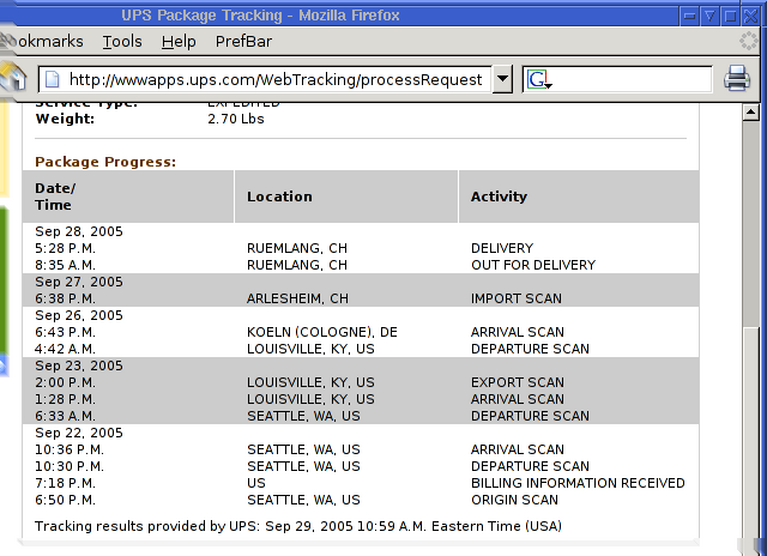Click the tracking results timestamp line
The image size is (767, 556).
298,526
